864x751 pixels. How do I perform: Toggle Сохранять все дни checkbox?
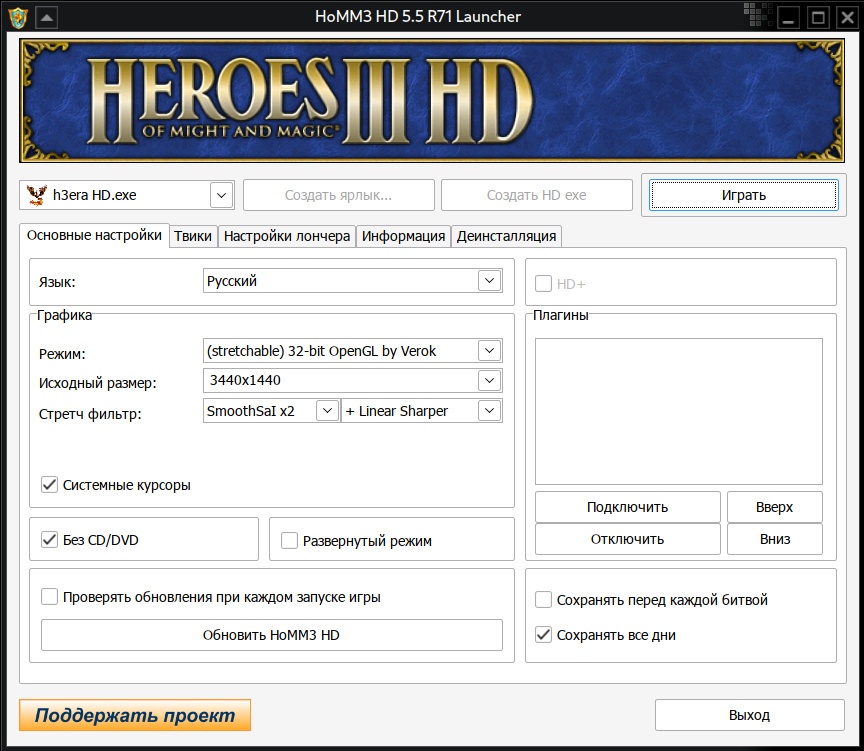[x=543, y=635]
